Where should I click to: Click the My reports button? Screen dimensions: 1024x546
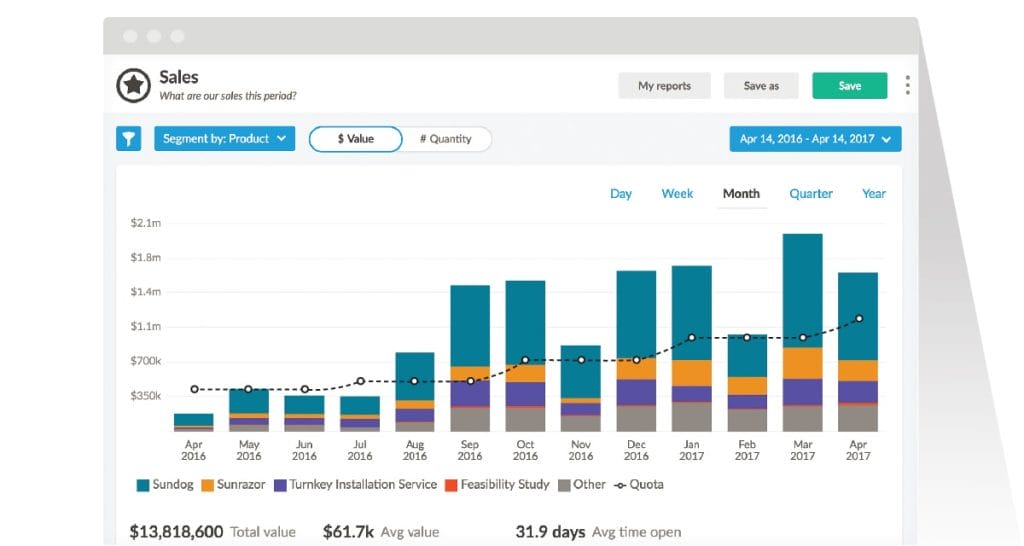[664, 86]
